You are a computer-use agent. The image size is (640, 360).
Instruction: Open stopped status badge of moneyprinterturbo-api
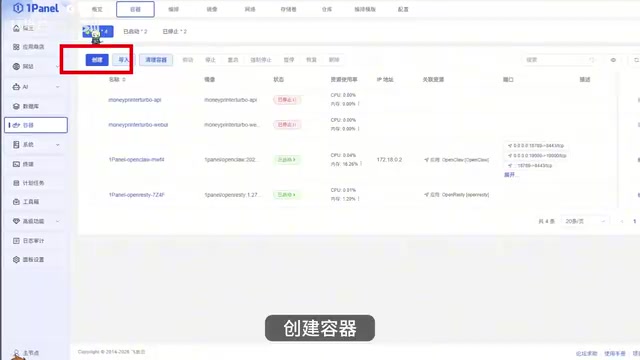[287, 100]
